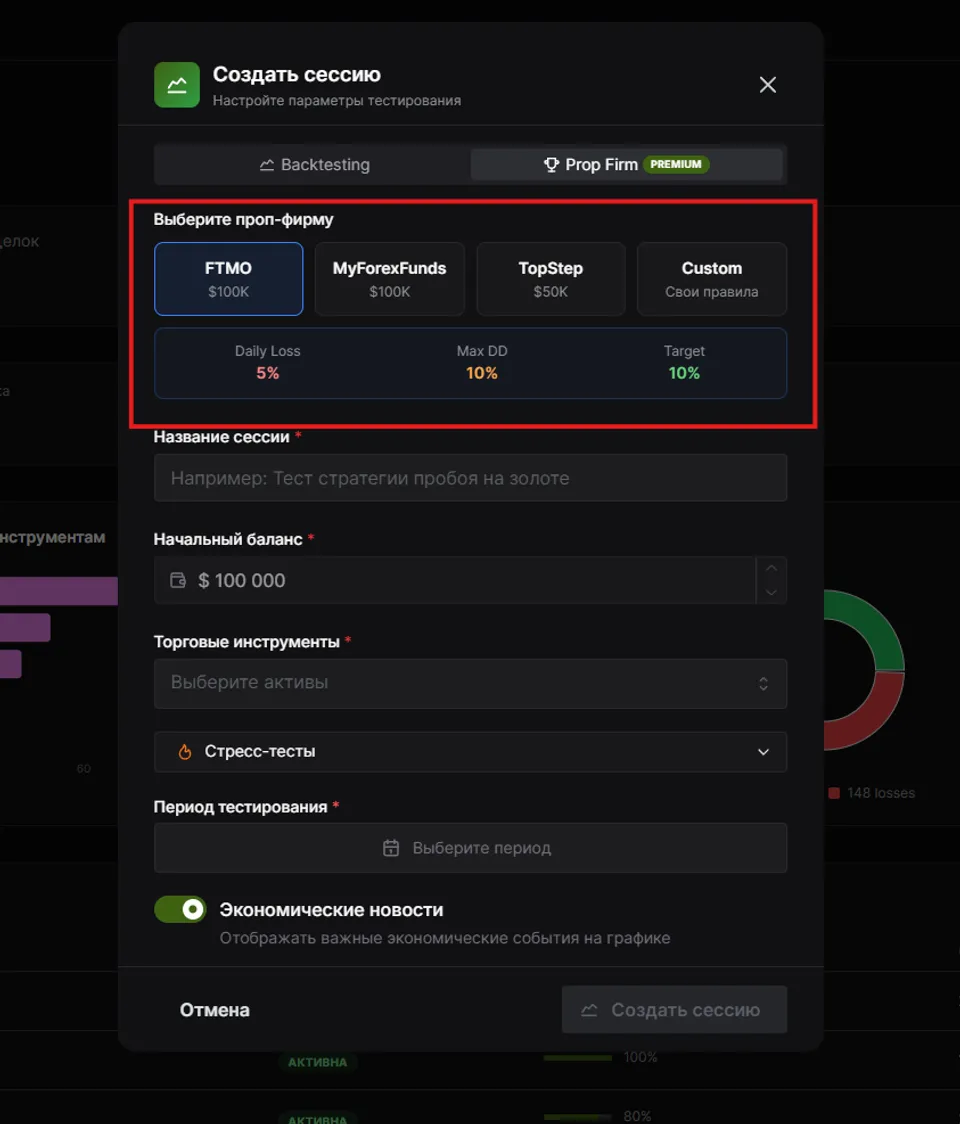The image size is (960, 1124).
Task: Select Custom prop firm with own rules
Action: coord(711,279)
